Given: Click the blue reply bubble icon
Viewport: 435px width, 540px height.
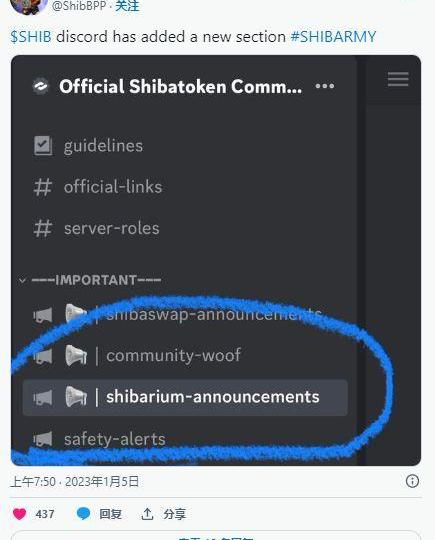Looking at the screenshot, I should coord(83,514).
